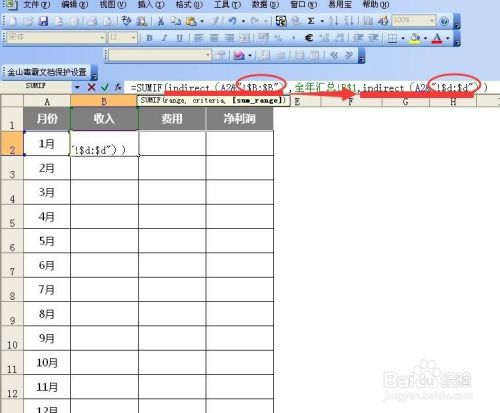500x413 pixels.
Task: Click the AutoSum sigma icon
Action: pos(311,21)
